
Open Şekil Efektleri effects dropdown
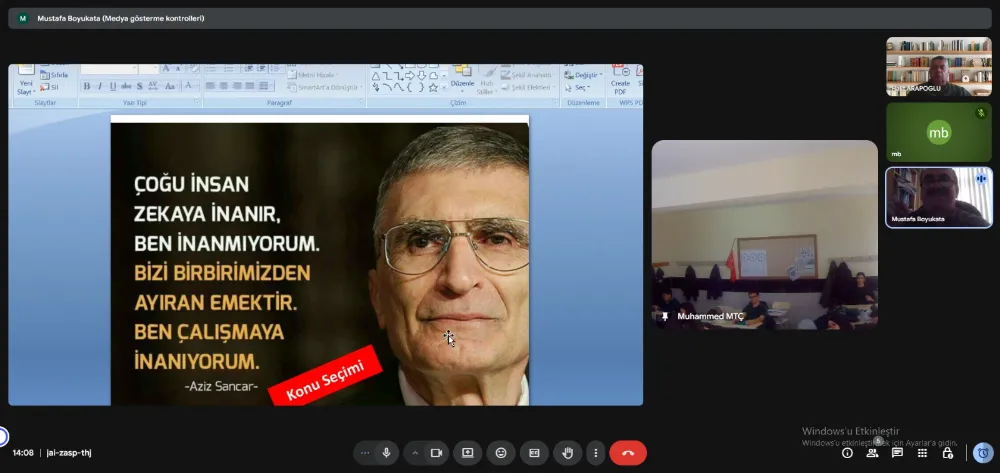coord(528,87)
